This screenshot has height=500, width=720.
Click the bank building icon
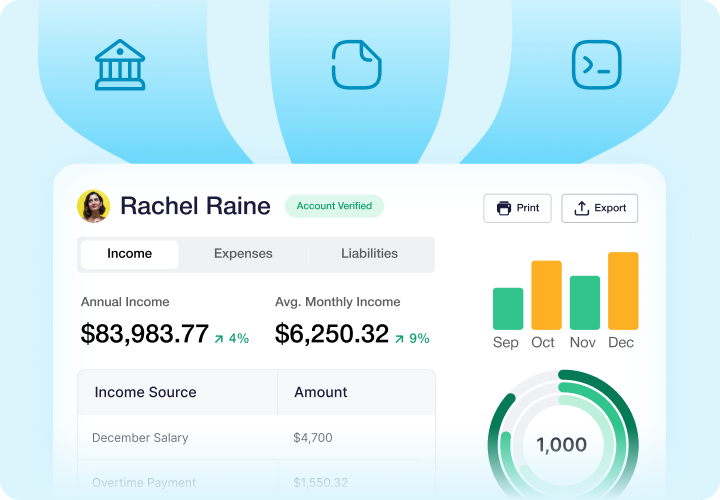pos(120,64)
